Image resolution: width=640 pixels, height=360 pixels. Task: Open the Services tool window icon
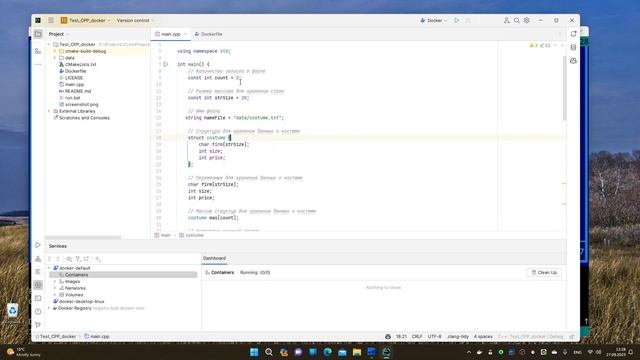click(x=38, y=285)
